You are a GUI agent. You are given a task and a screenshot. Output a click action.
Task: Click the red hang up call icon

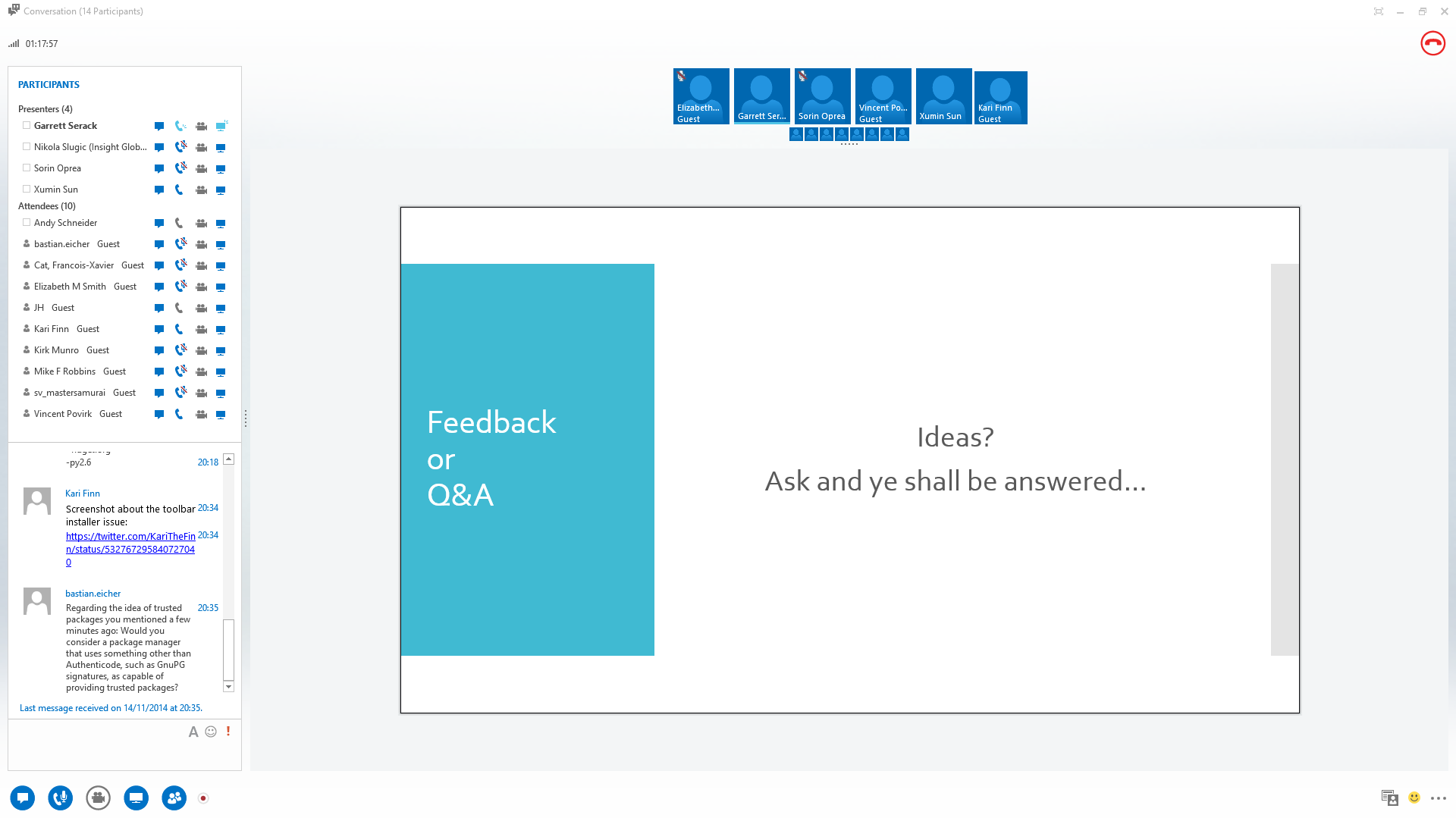tap(1432, 43)
